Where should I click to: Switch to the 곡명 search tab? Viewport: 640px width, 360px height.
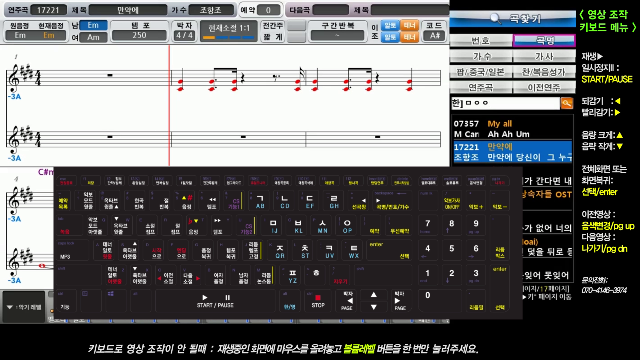click(x=544, y=40)
